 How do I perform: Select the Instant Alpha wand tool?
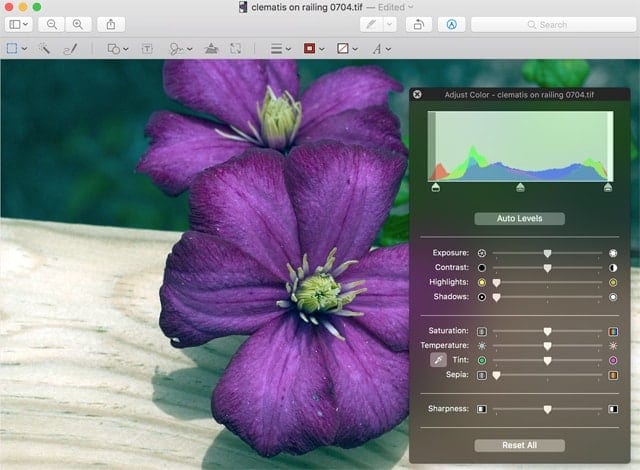pos(44,48)
